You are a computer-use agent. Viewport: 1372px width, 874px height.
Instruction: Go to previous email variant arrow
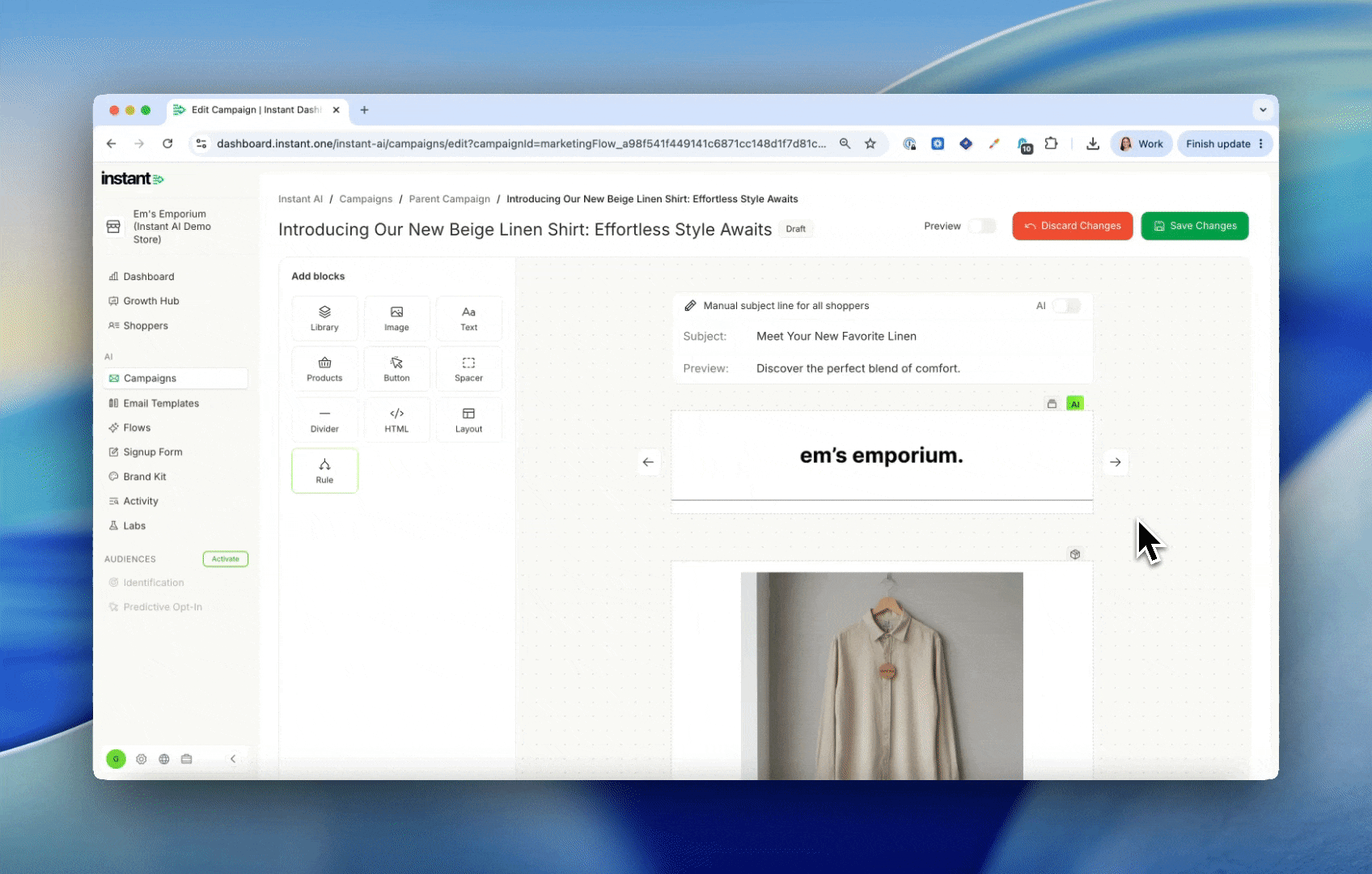point(648,462)
